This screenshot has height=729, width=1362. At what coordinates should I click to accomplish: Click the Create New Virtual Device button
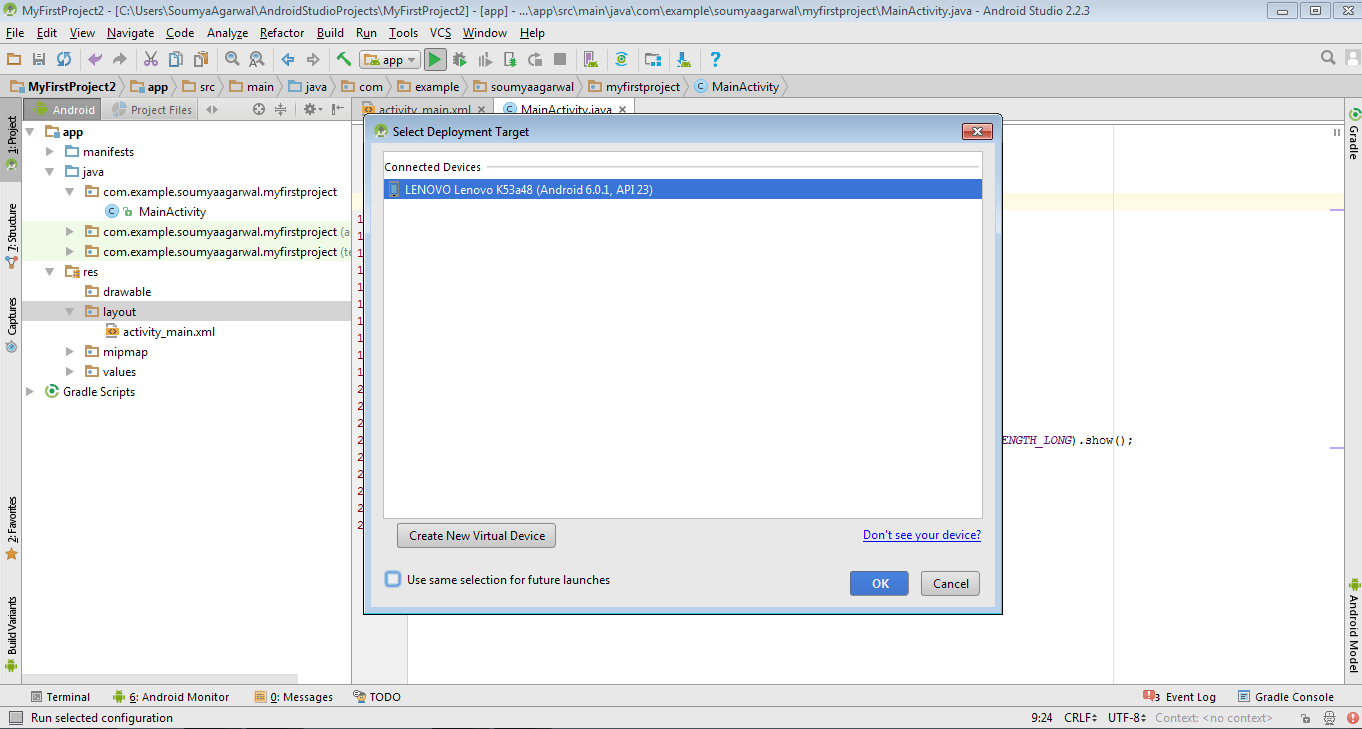(475, 535)
